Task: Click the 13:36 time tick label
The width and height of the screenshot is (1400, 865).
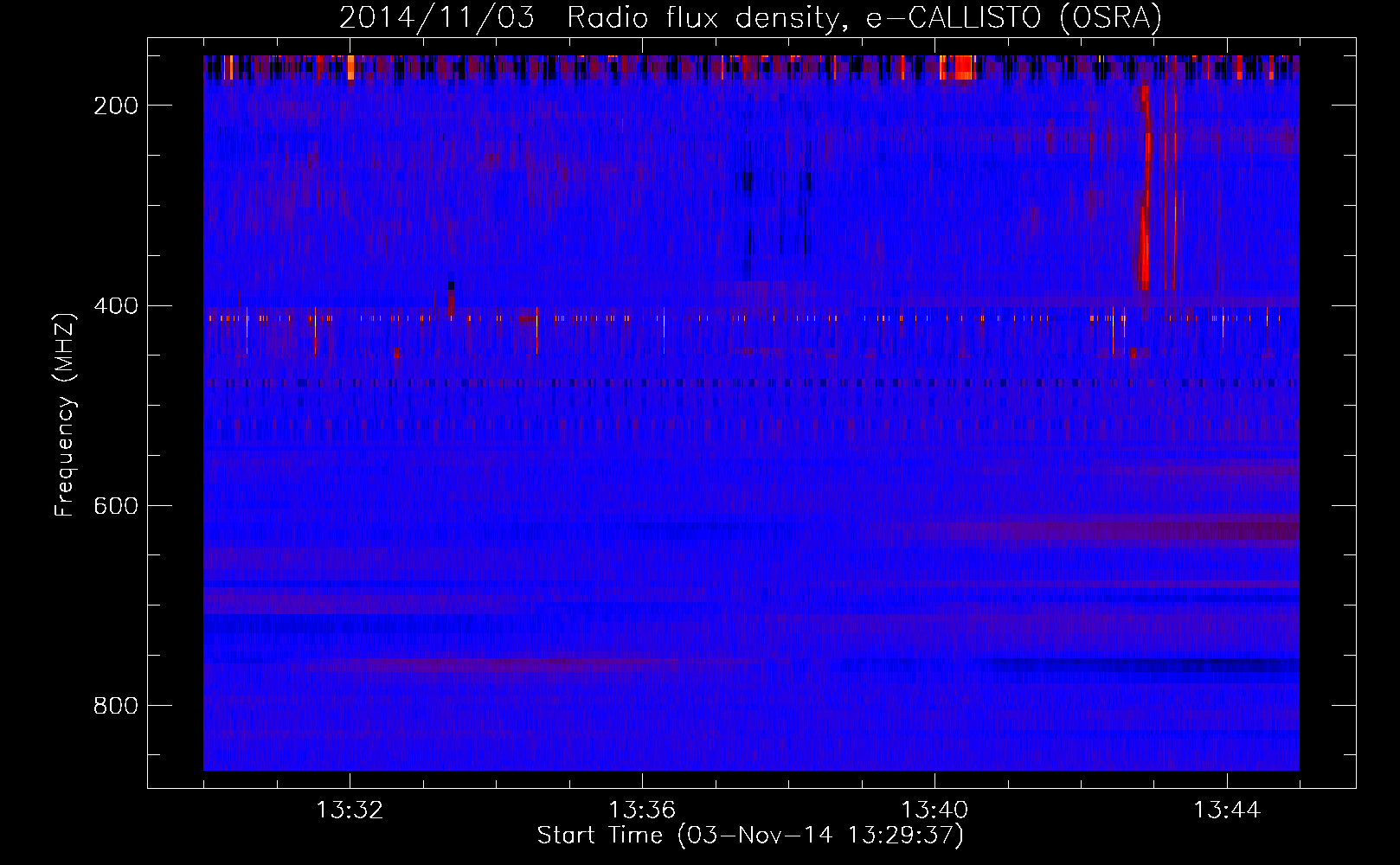Action: click(642, 811)
